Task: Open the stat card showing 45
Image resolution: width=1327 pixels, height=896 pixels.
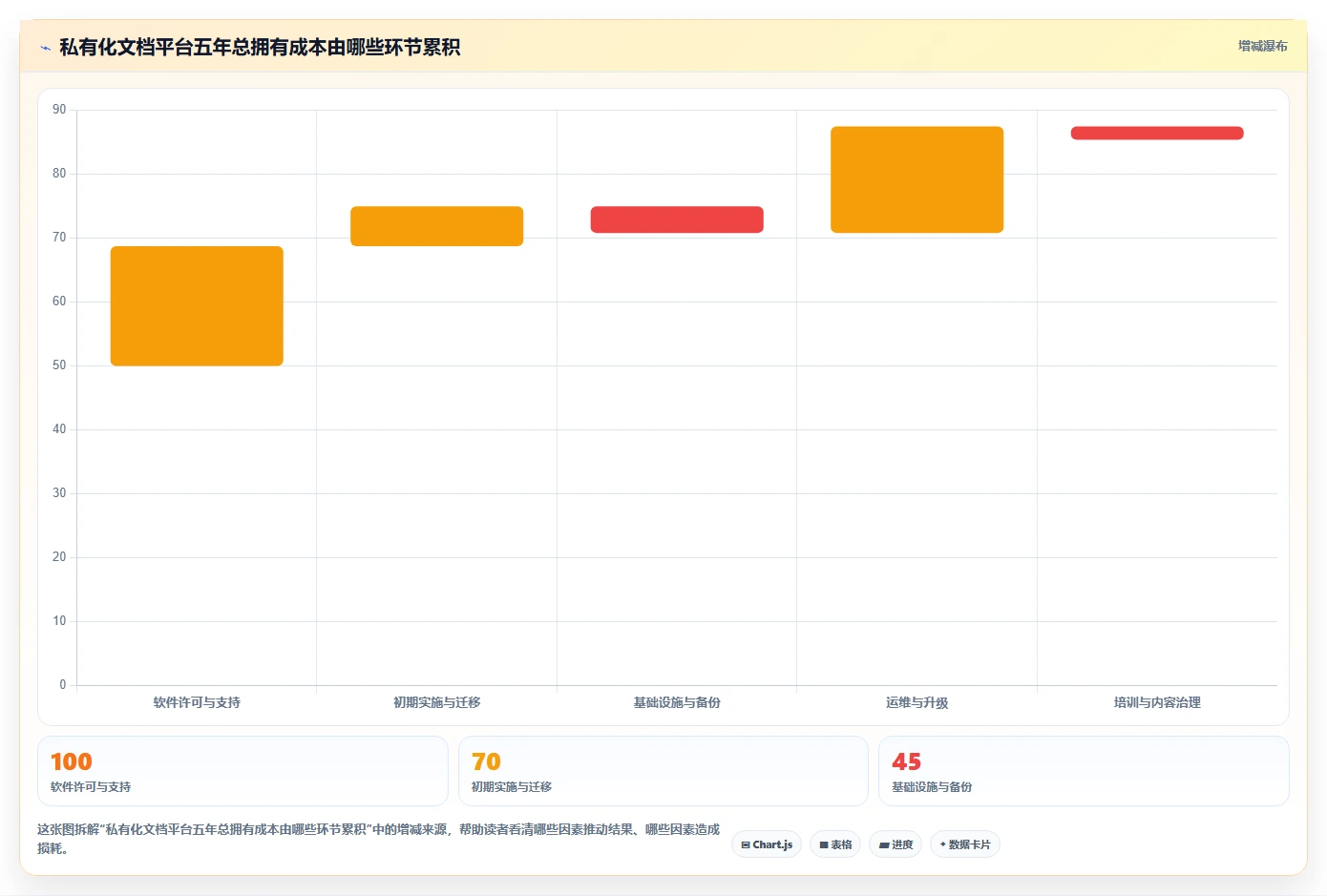Action: 1084,771
